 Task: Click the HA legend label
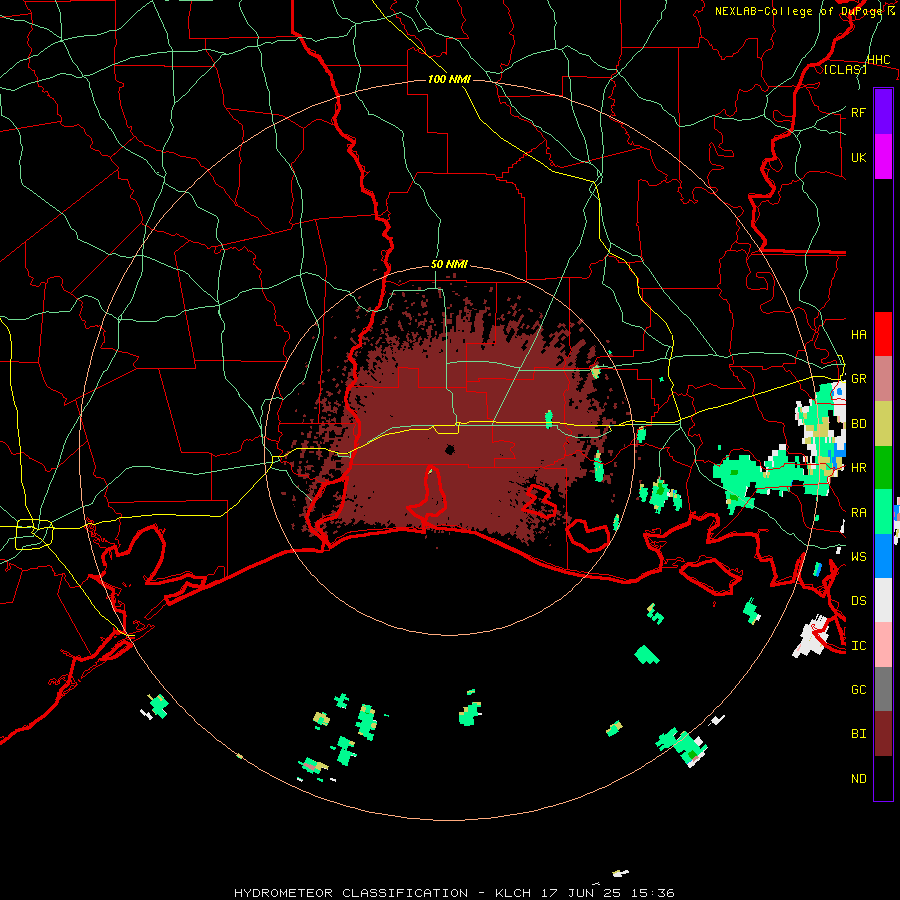[858, 335]
